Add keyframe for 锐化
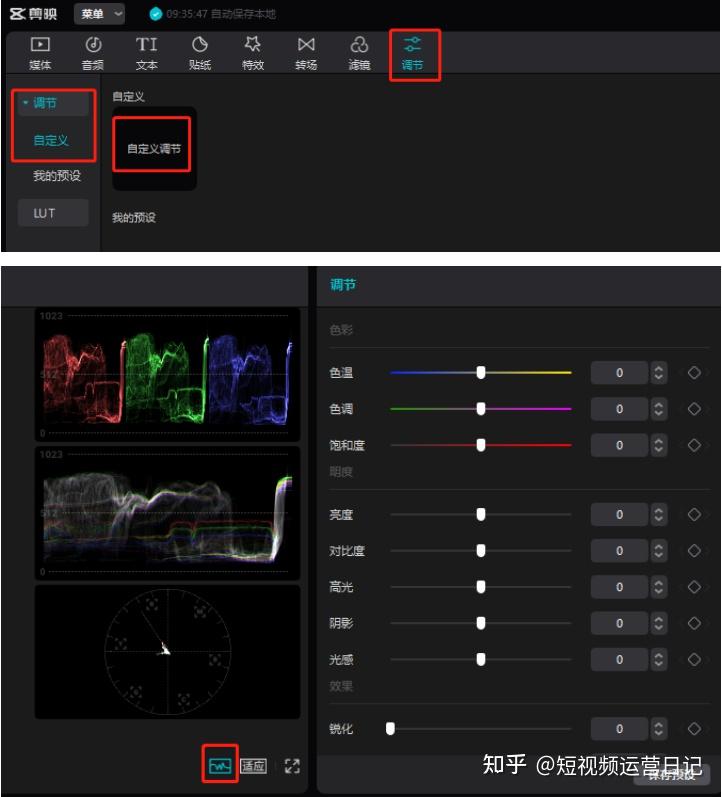 pos(694,729)
